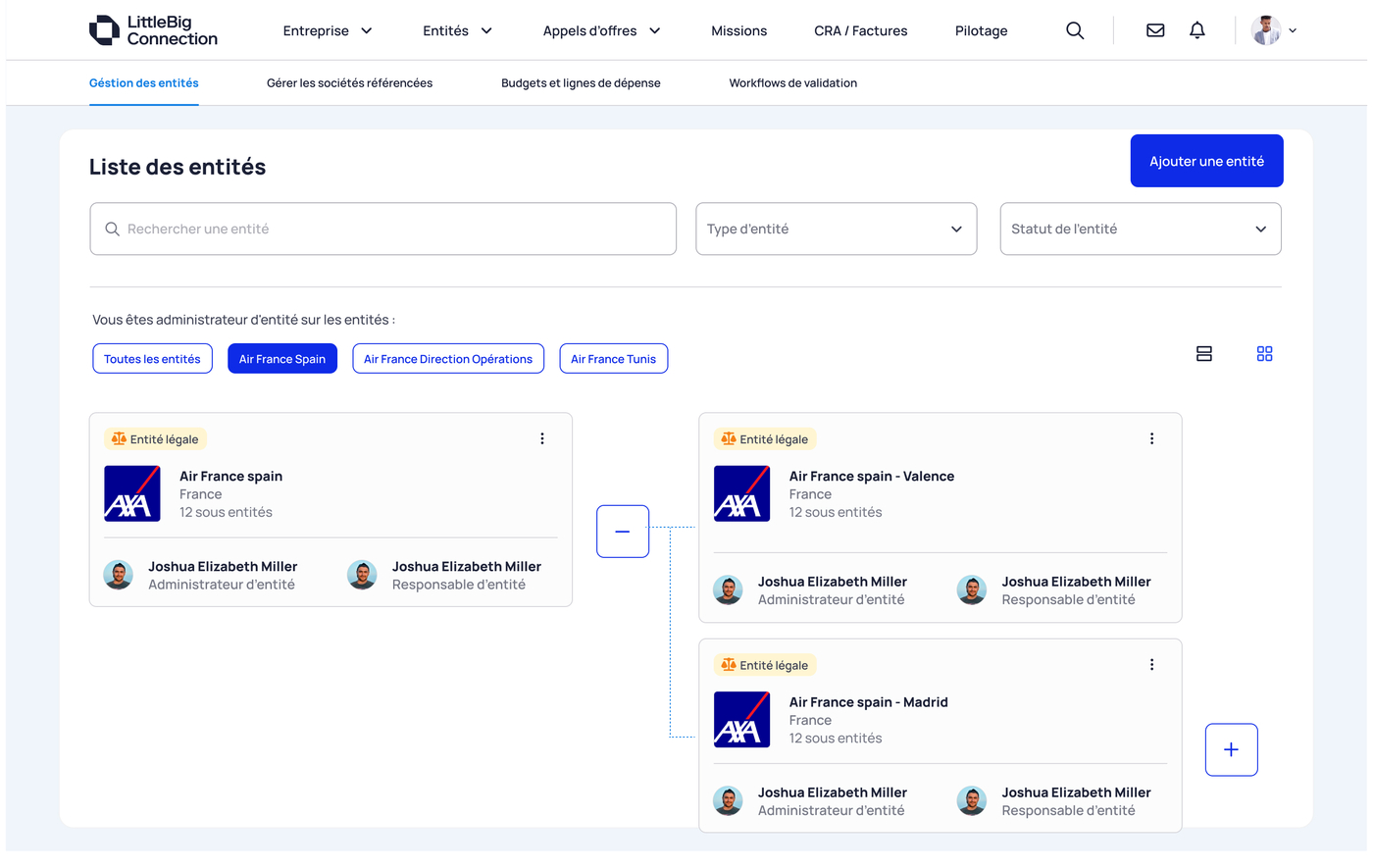Viewport: 1373px width, 868px height.
Task: Click 12 sous entités on Air France spain card
Action: pyautogui.click(x=226, y=512)
